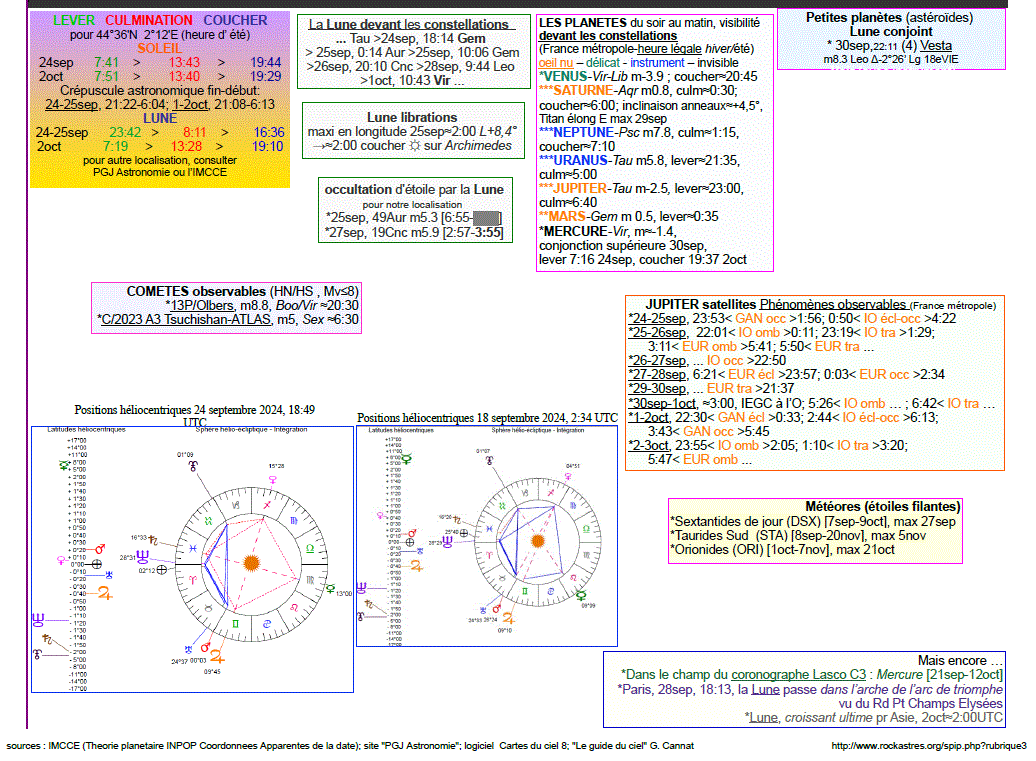
Task: Click the '25sep, 49Aur m5.3' occultation row
Action: (414, 218)
